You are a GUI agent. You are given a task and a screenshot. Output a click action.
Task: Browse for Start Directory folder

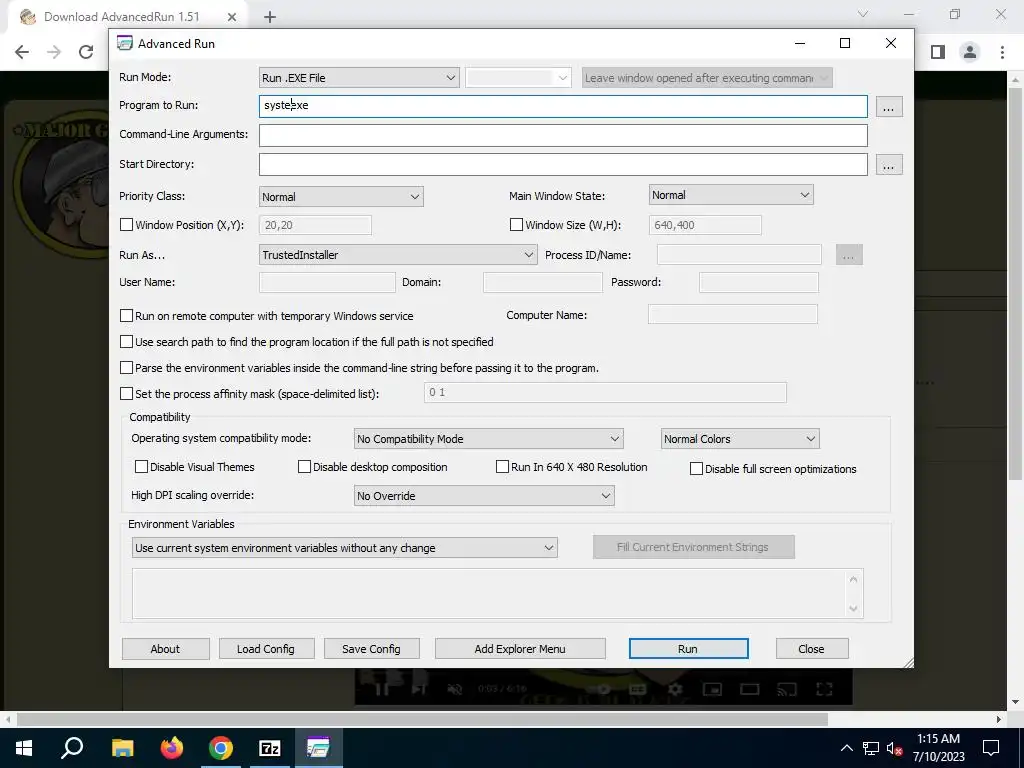pyautogui.click(x=888, y=165)
